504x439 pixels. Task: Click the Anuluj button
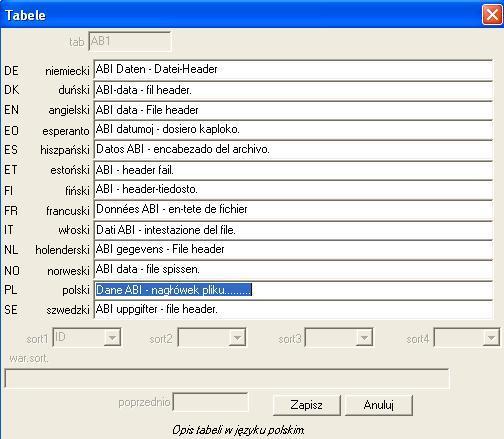coord(379,405)
